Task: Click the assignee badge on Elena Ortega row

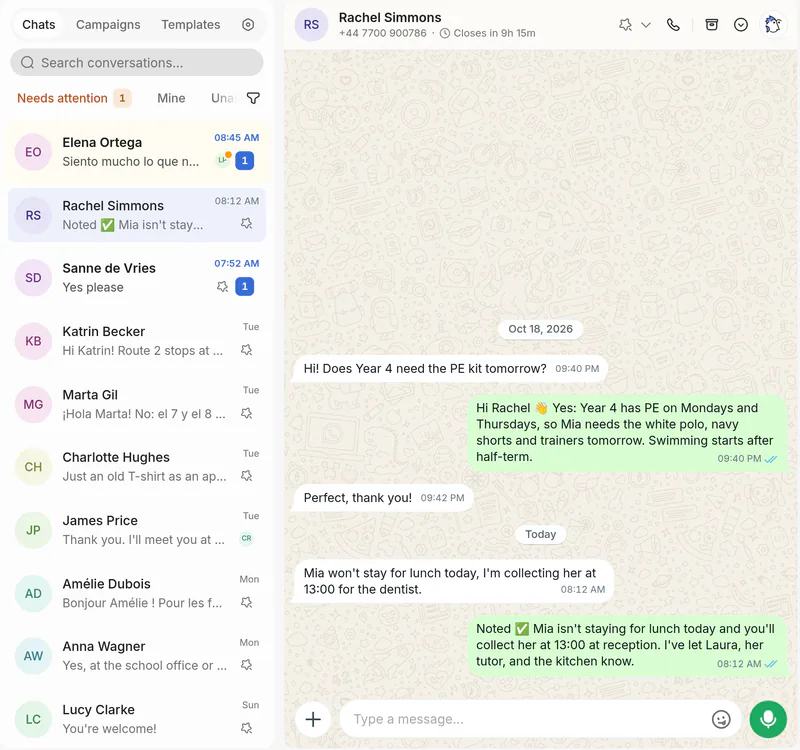Action: pos(223,160)
